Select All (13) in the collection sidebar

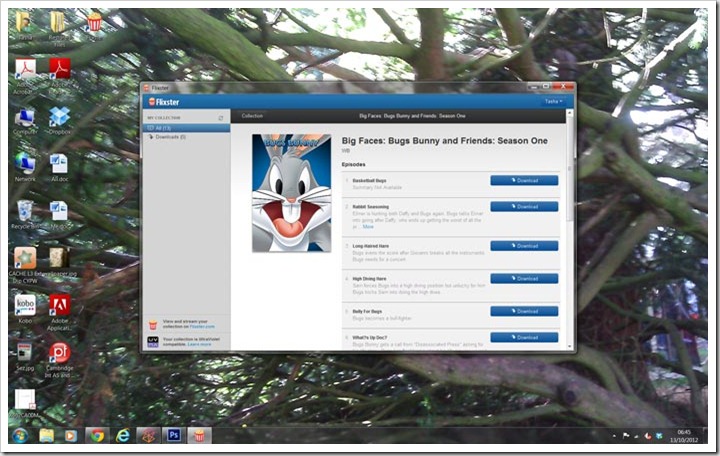[x=186, y=128]
